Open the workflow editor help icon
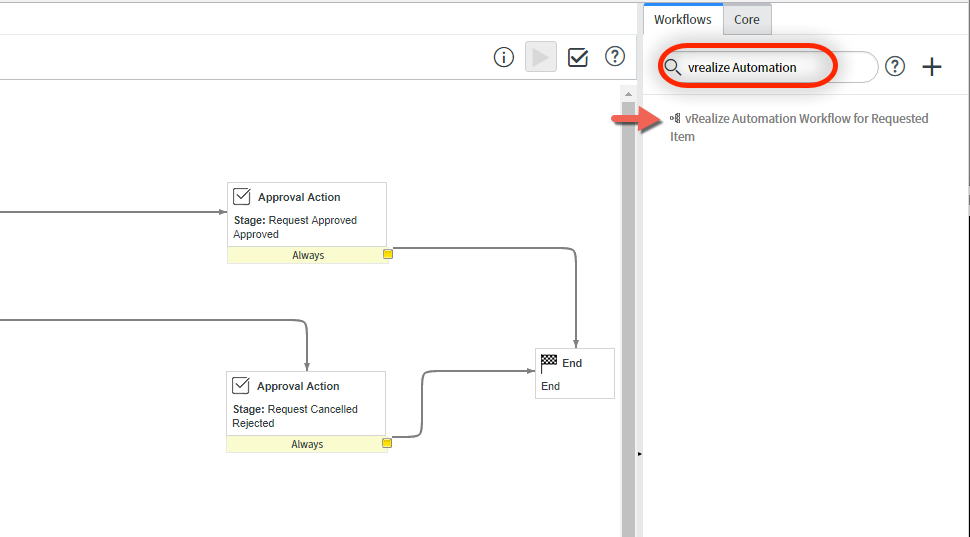Image resolution: width=970 pixels, height=537 pixels. pyautogui.click(x=615, y=57)
